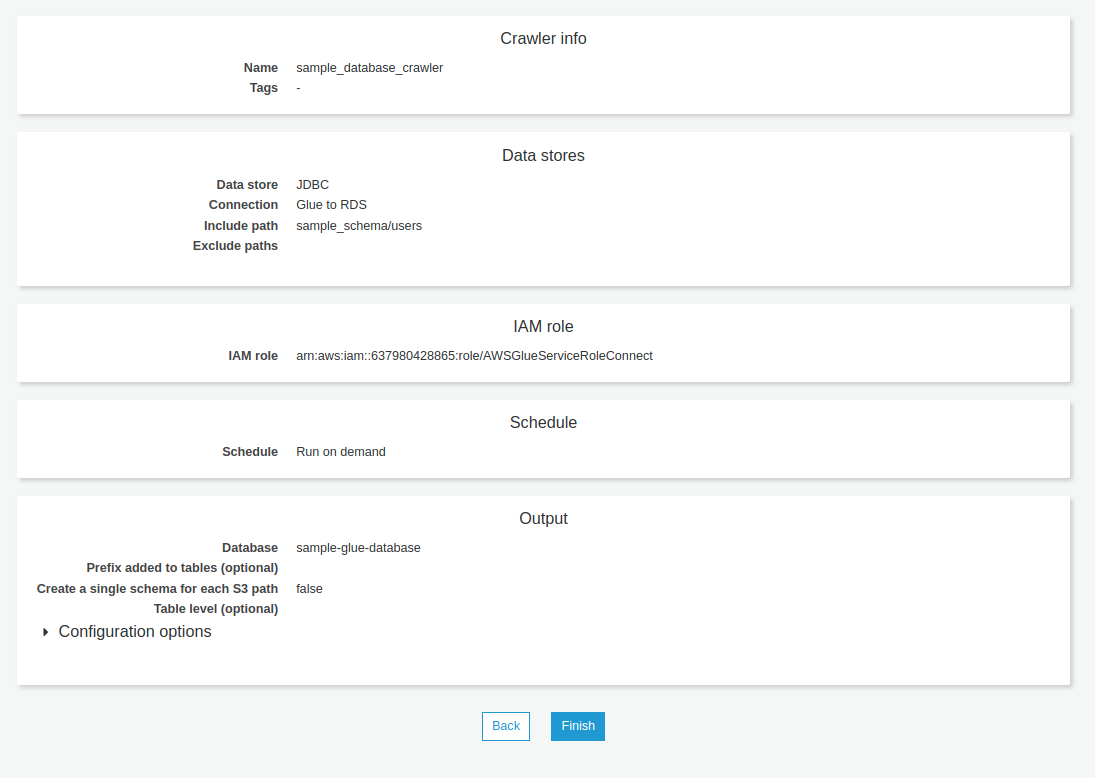Click the Data stores section heading
The height and width of the screenshot is (778, 1095).
click(543, 156)
